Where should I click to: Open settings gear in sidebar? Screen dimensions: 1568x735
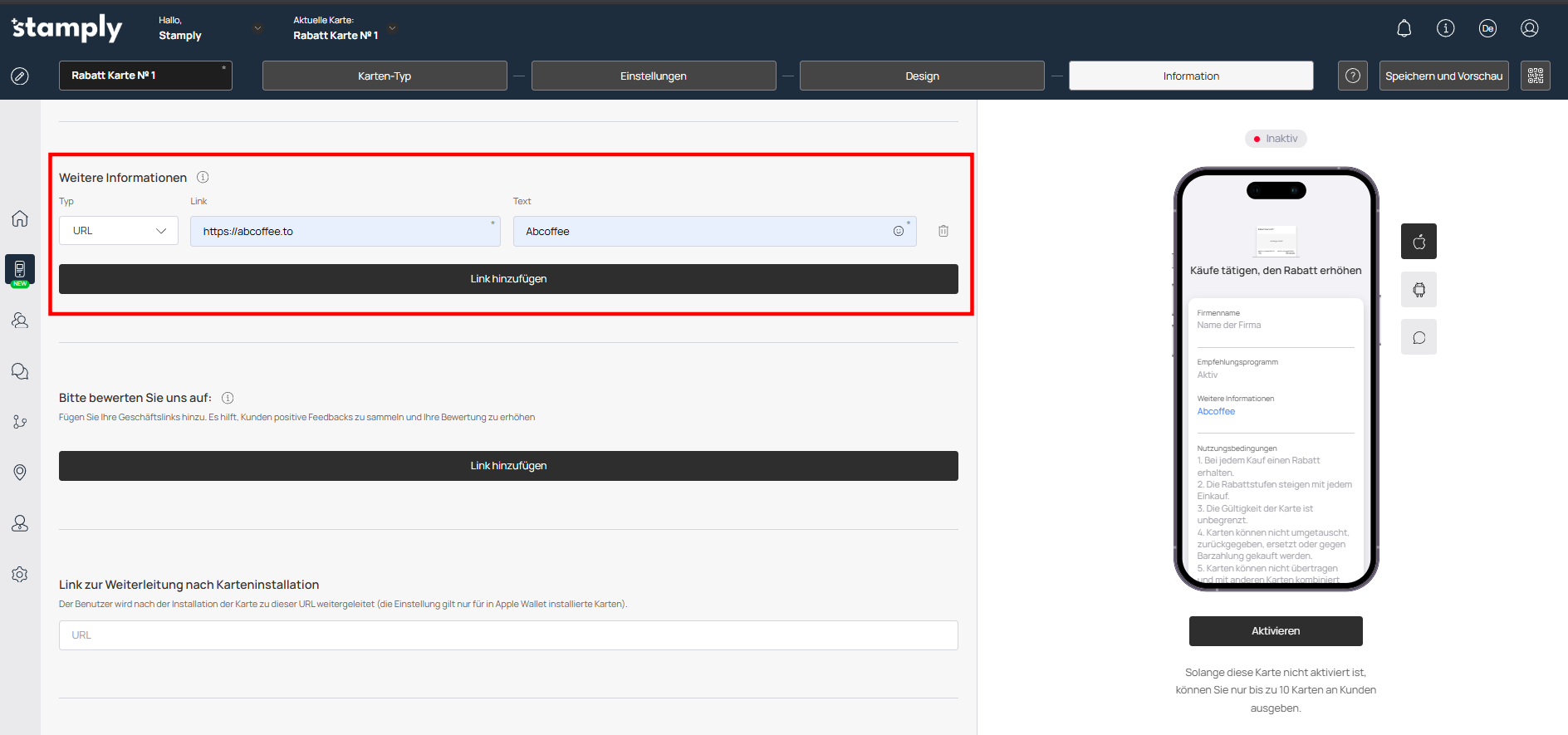[20, 575]
